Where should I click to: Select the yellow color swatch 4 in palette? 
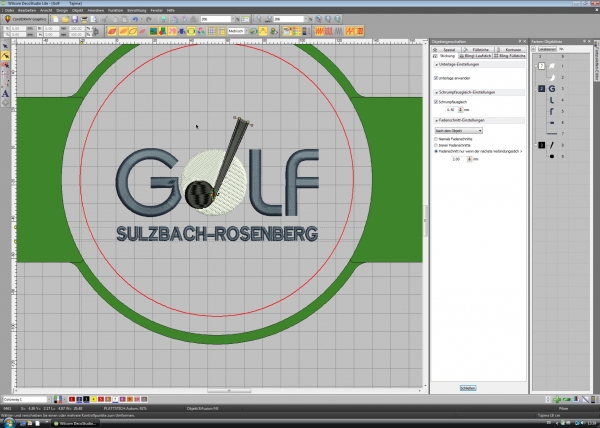click(94, 399)
